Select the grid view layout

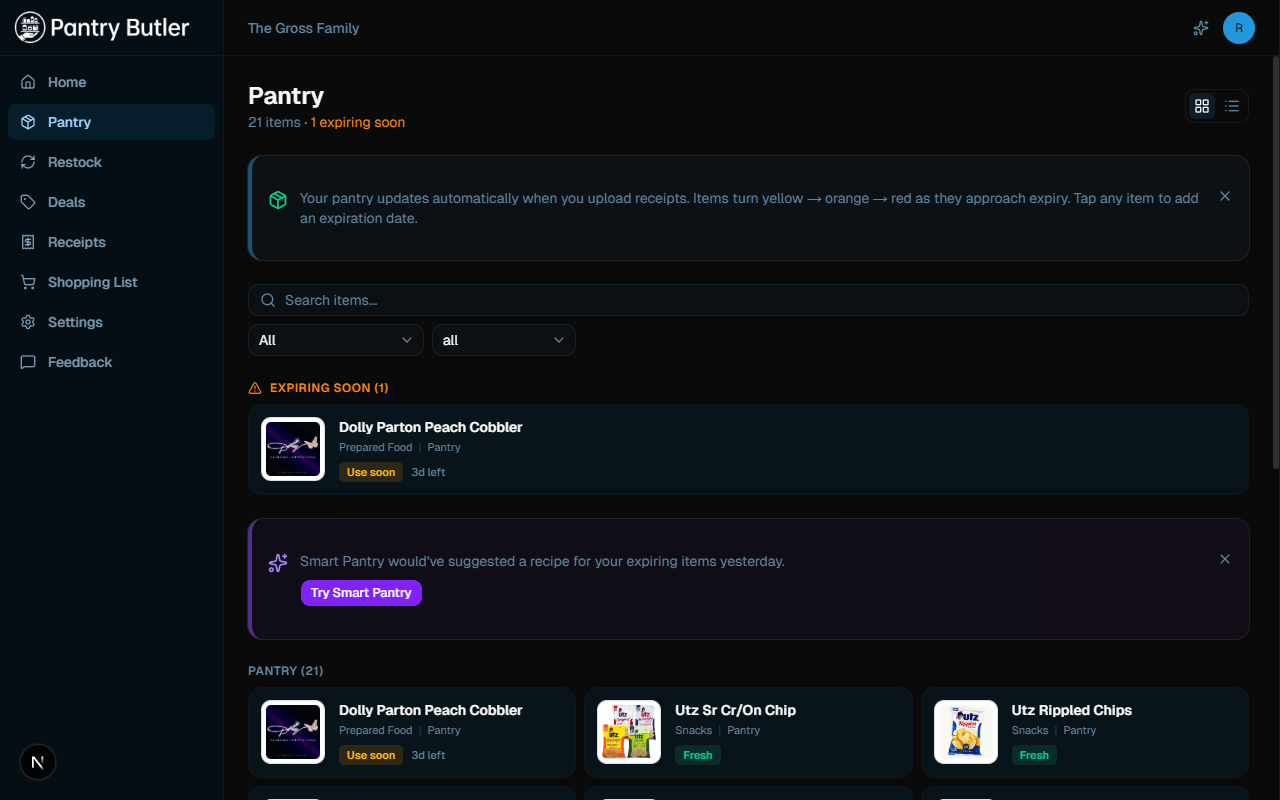coord(1201,105)
